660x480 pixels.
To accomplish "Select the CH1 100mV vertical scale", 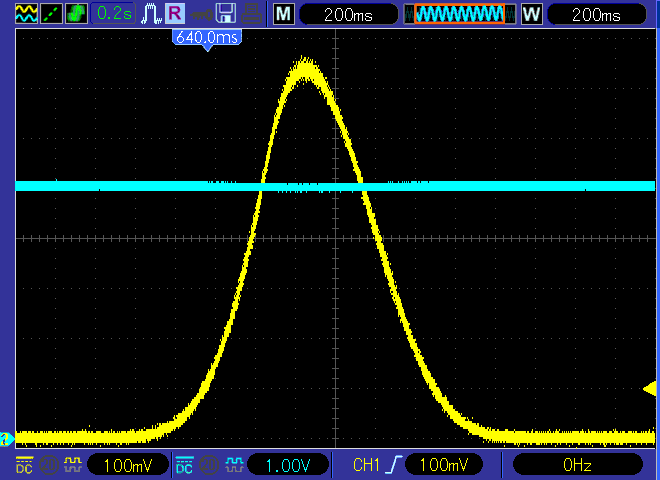I will click(x=128, y=465).
